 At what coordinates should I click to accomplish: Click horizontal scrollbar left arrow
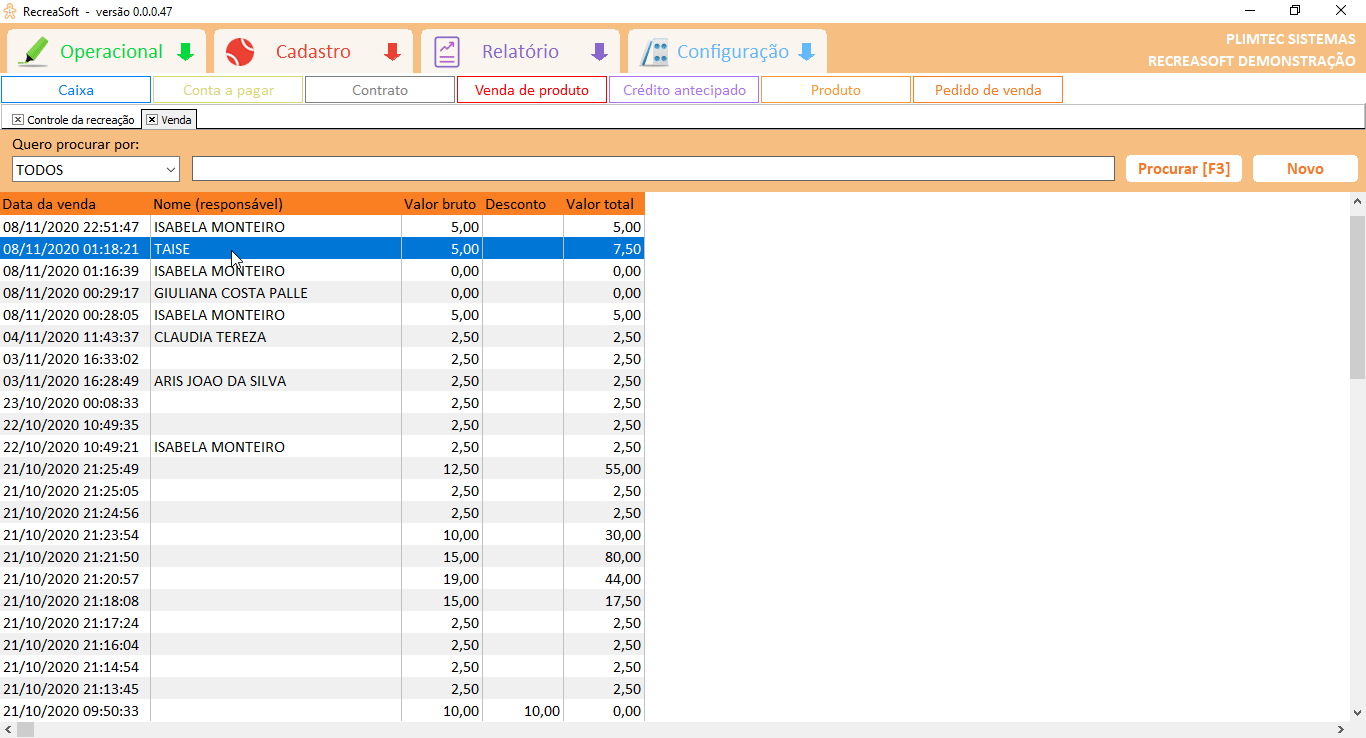tap(8, 730)
